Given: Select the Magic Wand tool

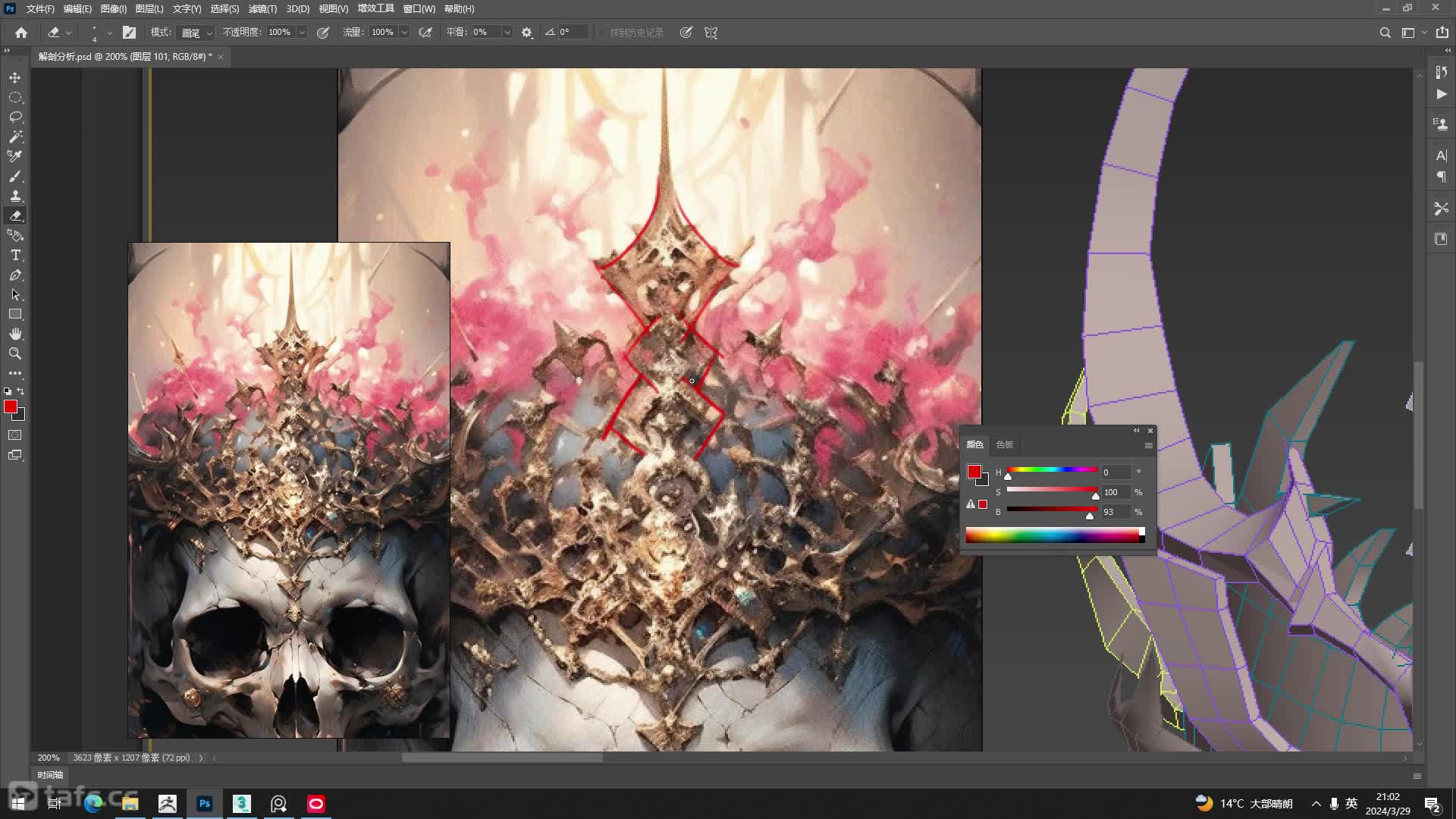Looking at the screenshot, I should (x=15, y=136).
